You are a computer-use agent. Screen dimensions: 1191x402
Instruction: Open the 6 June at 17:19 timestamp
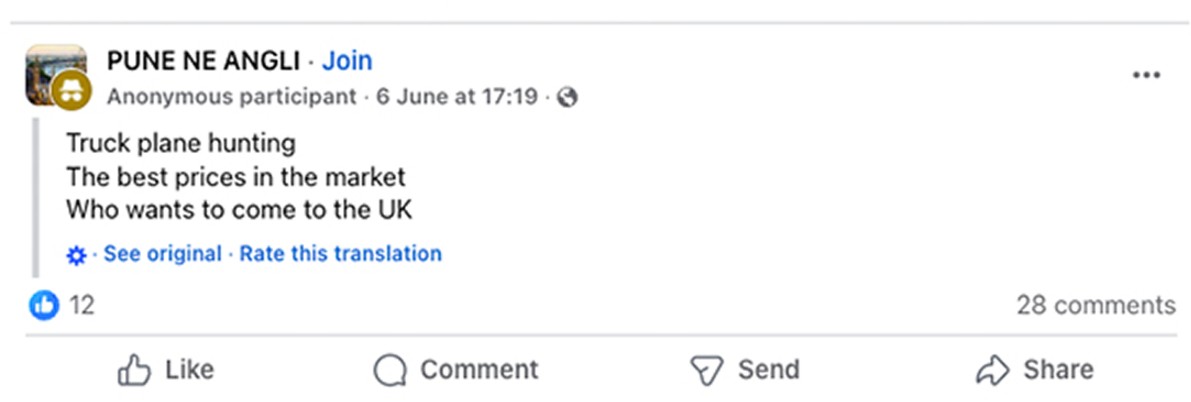[x=457, y=97]
